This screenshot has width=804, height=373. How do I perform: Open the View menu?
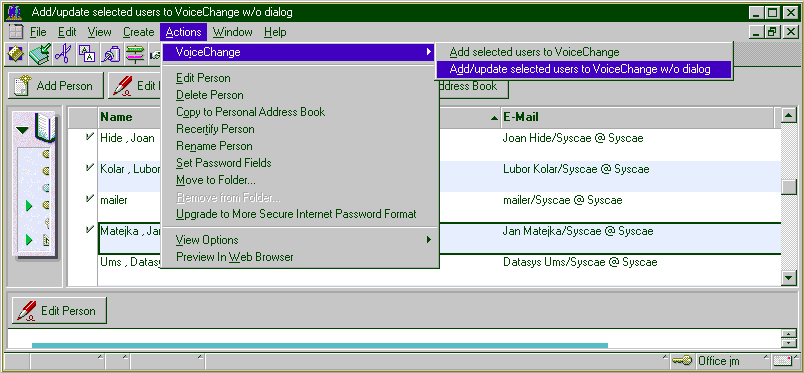click(99, 32)
